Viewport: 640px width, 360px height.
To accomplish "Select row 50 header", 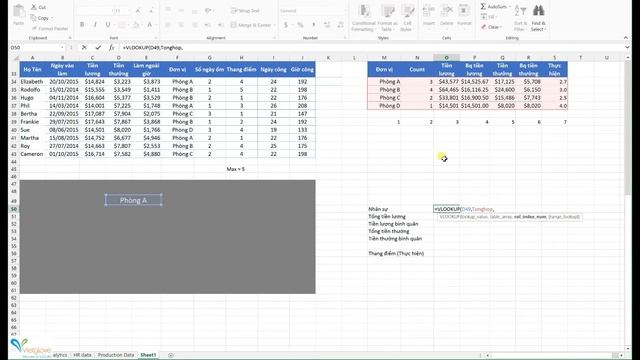I will click(x=13, y=209).
